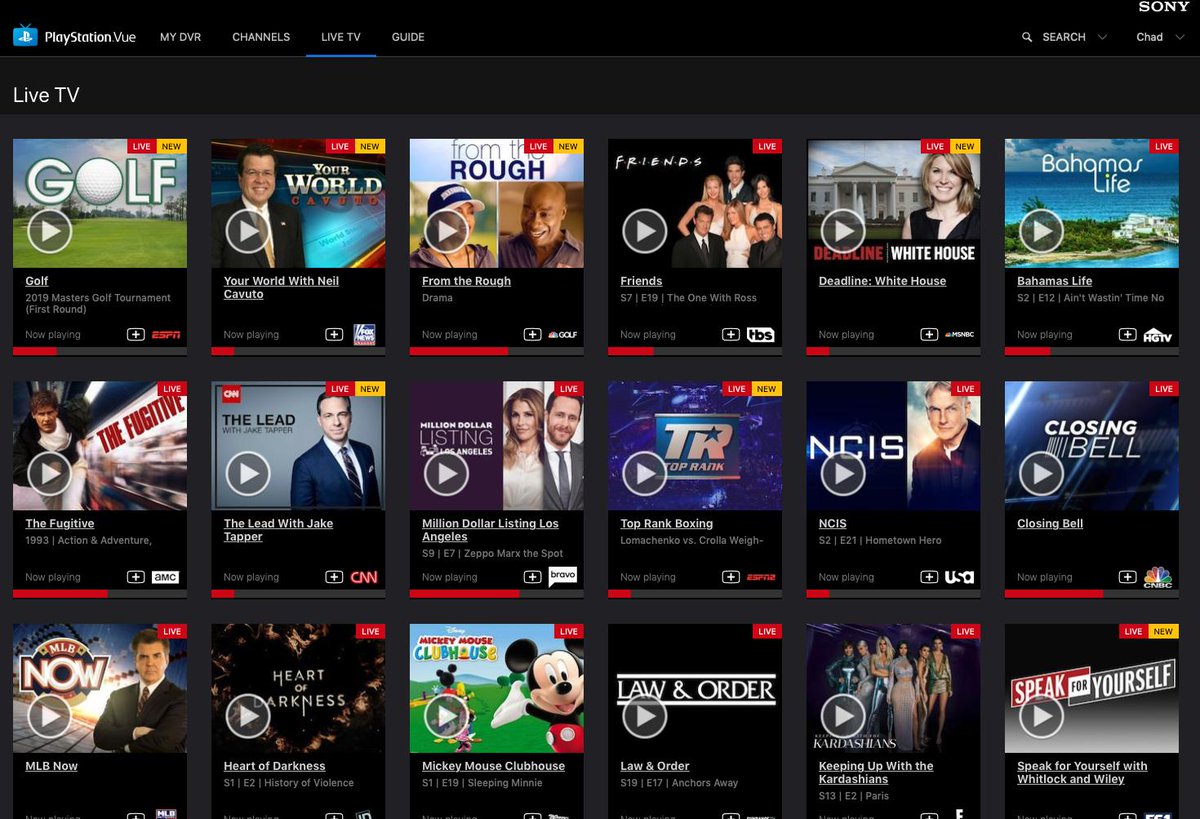The image size is (1200, 819).
Task: Expand the Search dropdown arrow
Action: coord(1102,37)
